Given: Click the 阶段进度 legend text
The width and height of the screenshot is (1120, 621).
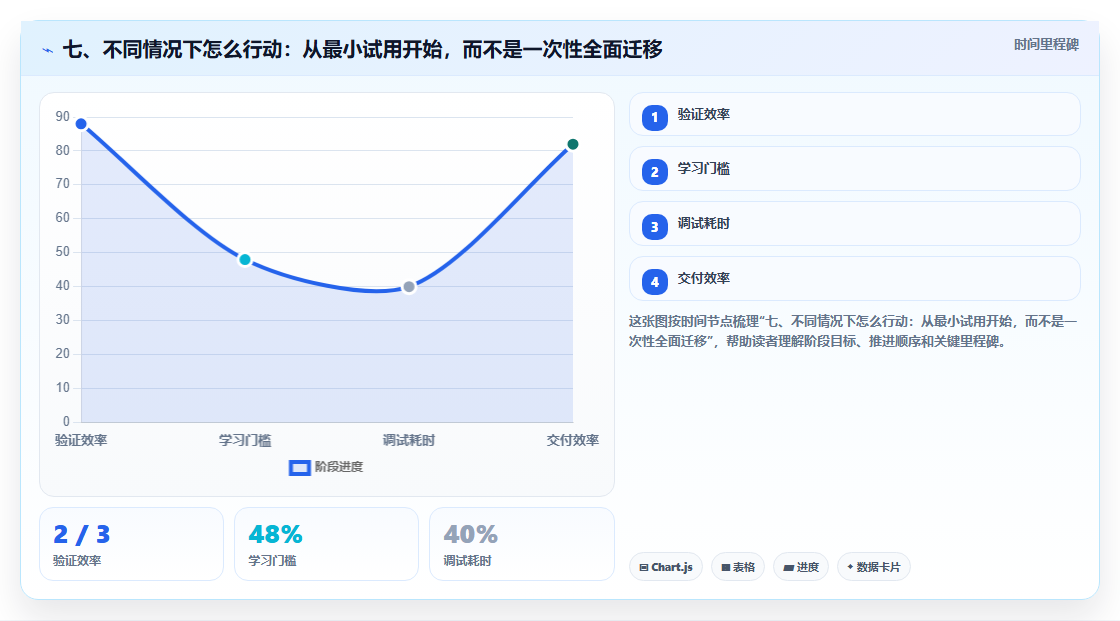Looking at the screenshot, I should tap(339, 467).
